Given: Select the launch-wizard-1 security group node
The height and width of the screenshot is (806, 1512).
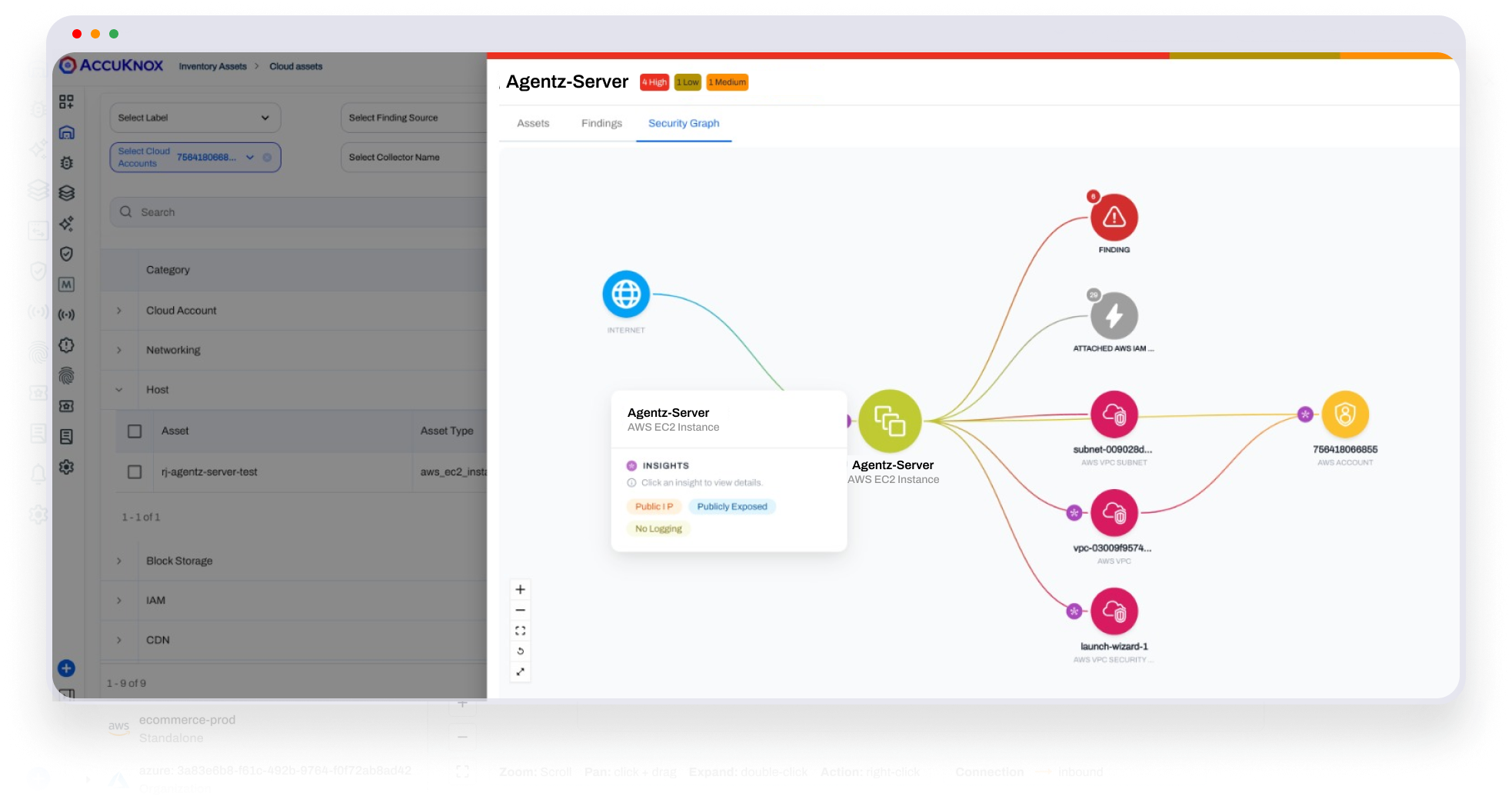Looking at the screenshot, I should tap(1114, 611).
